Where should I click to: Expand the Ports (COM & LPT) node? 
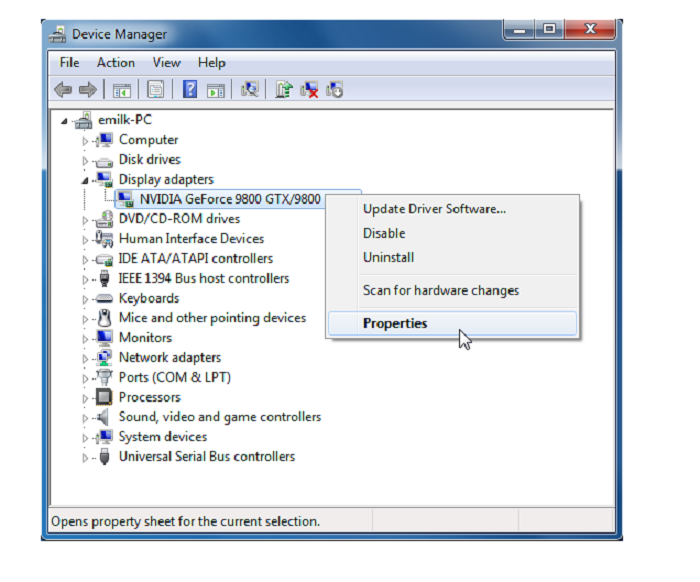coord(85,378)
